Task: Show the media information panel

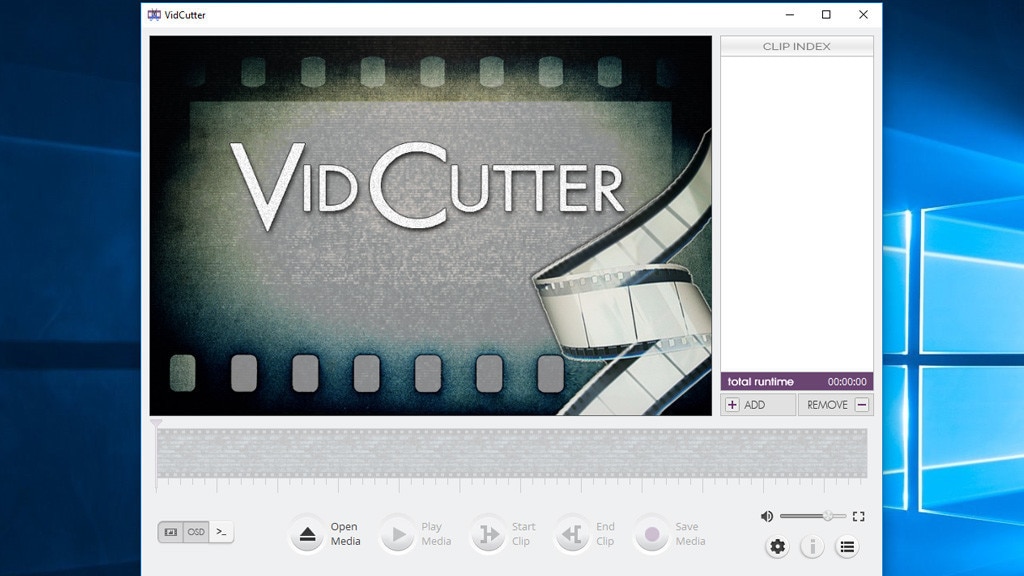Action: tap(812, 547)
